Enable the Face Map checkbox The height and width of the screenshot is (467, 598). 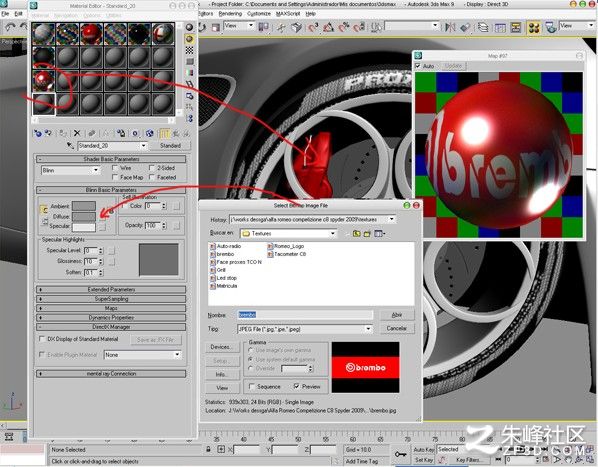[x=115, y=177]
